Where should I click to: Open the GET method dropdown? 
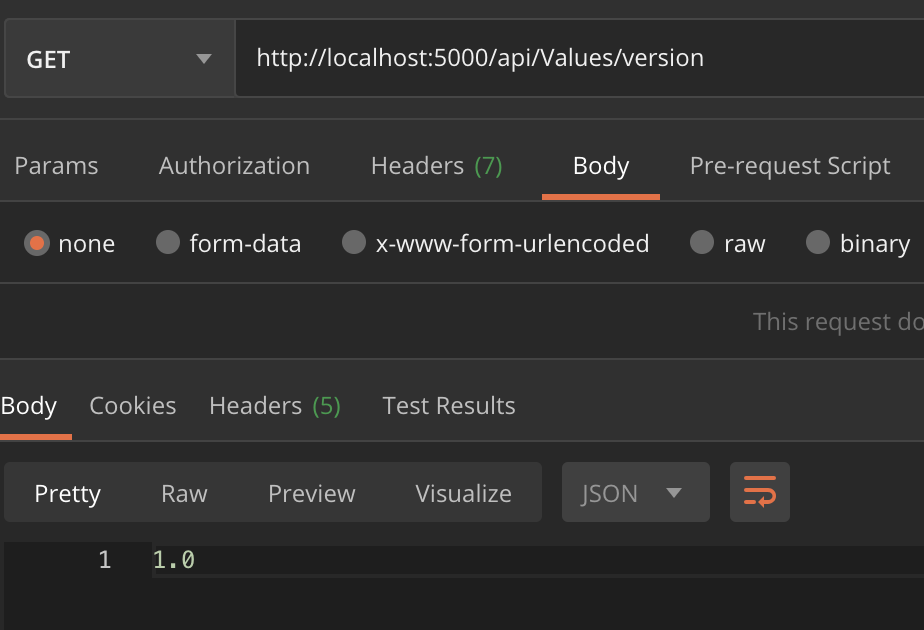[x=120, y=58]
